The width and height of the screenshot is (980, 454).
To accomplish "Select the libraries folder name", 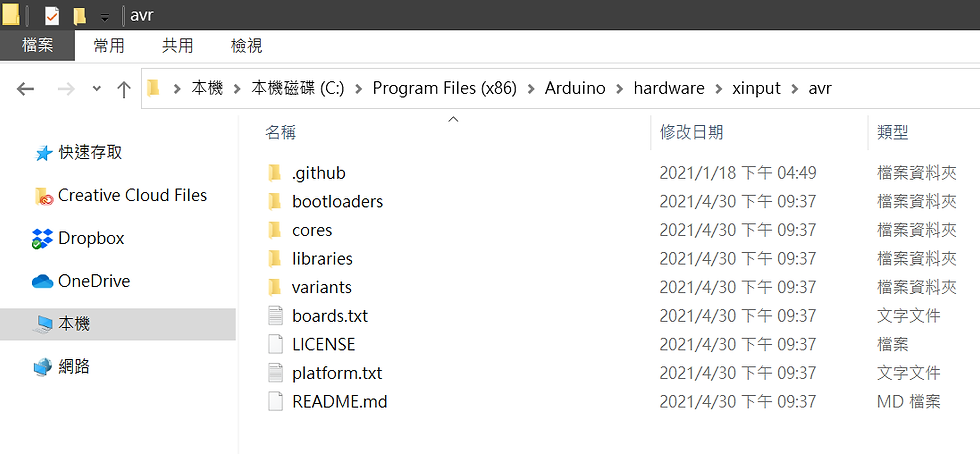I will click(x=322, y=258).
